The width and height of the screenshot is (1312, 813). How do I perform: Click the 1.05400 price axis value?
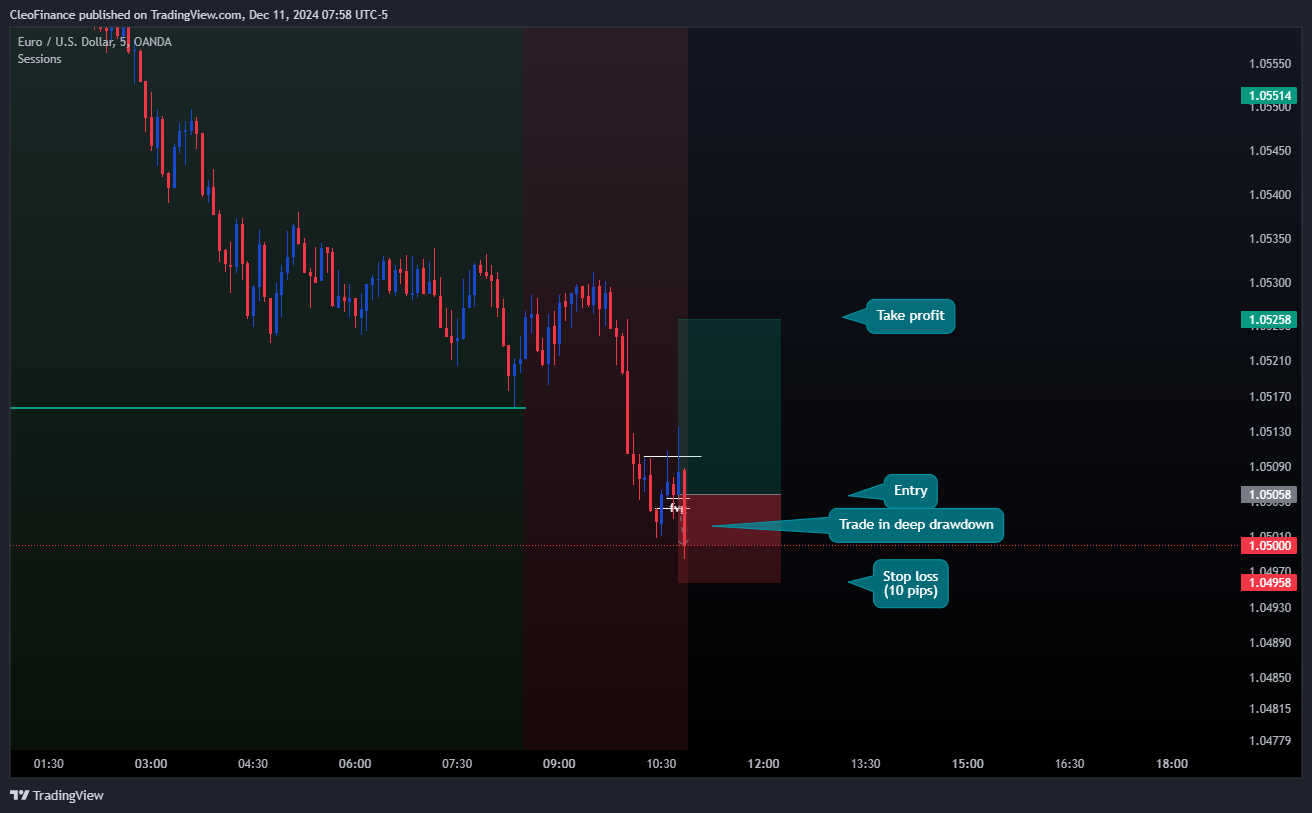coord(1269,194)
